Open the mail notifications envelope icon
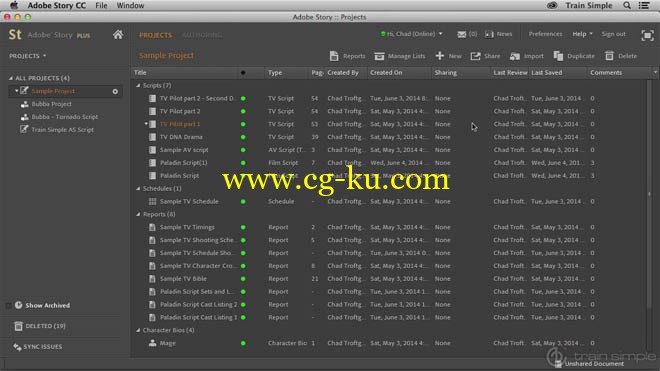 [x=461, y=34]
